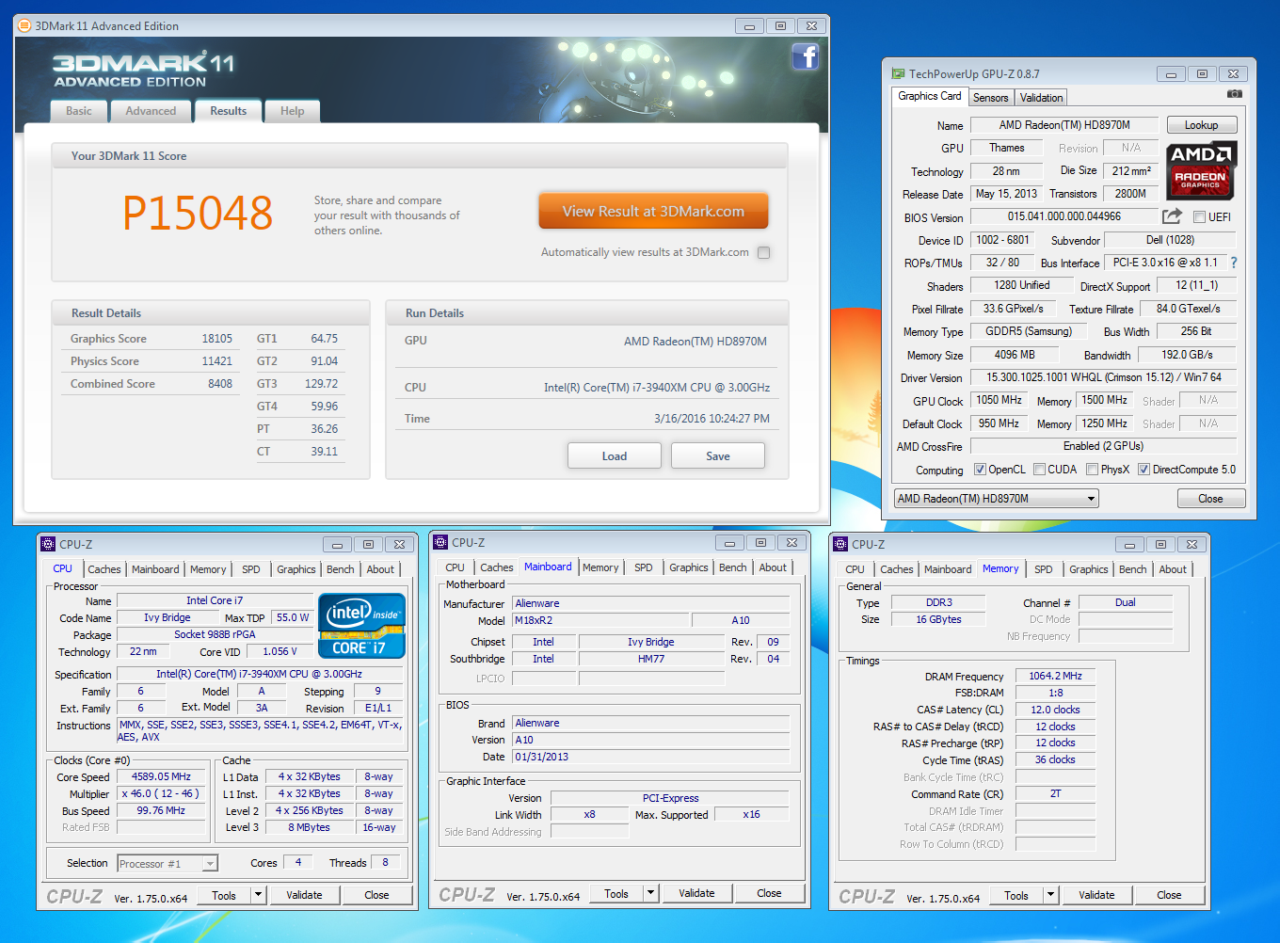Click Close button in CPU-Z Memory window
1280x943 pixels.
[1169, 895]
